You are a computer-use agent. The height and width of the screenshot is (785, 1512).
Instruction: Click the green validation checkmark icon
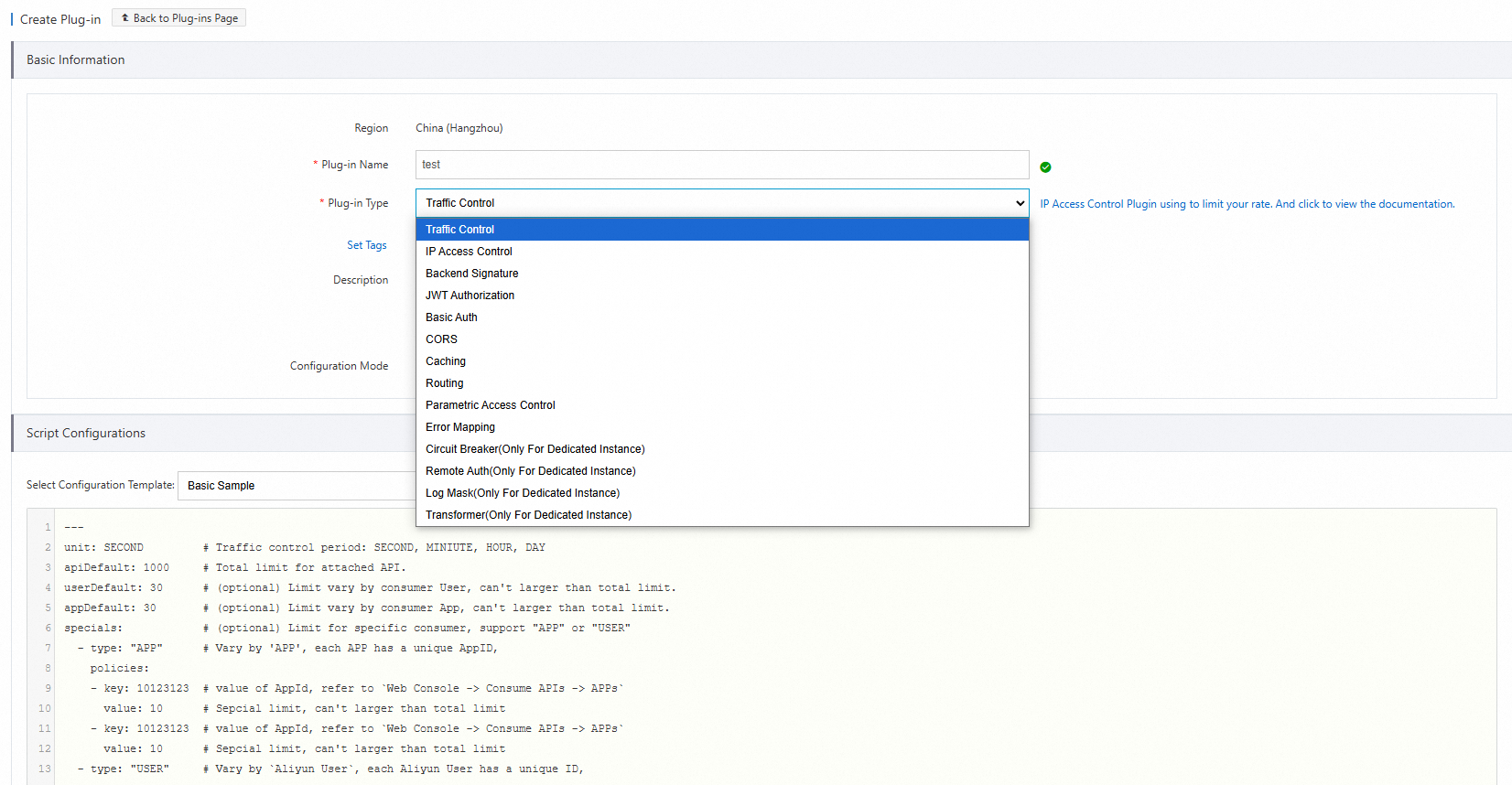coord(1045,167)
